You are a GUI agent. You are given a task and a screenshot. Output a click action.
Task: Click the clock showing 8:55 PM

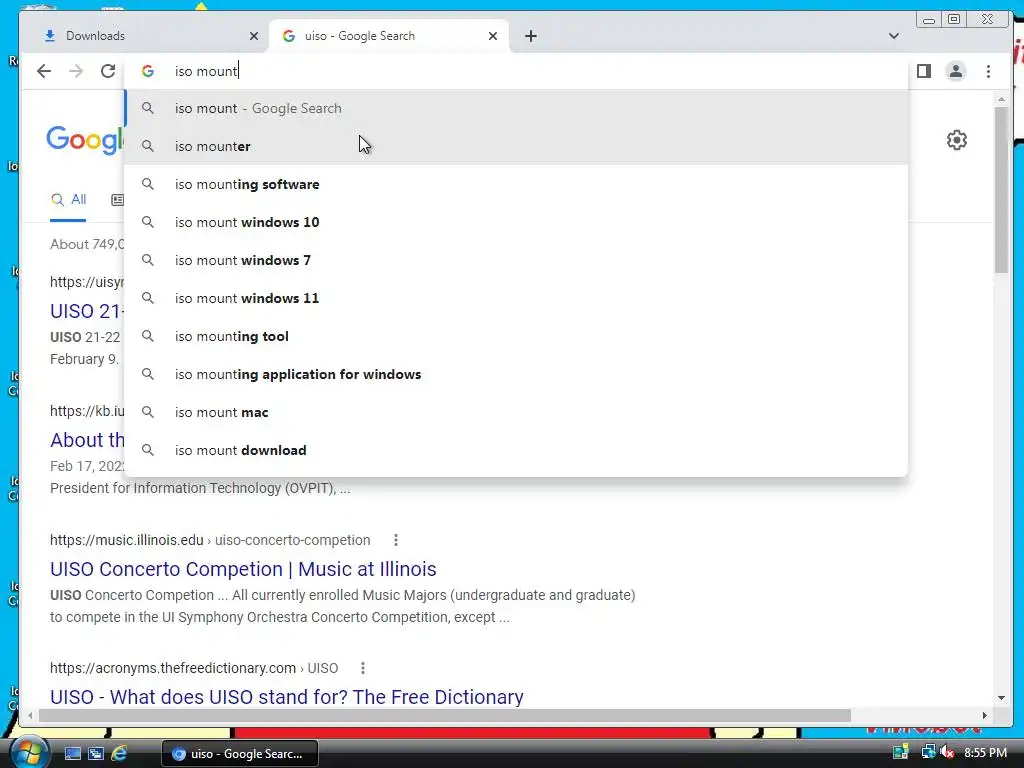(x=985, y=752)
